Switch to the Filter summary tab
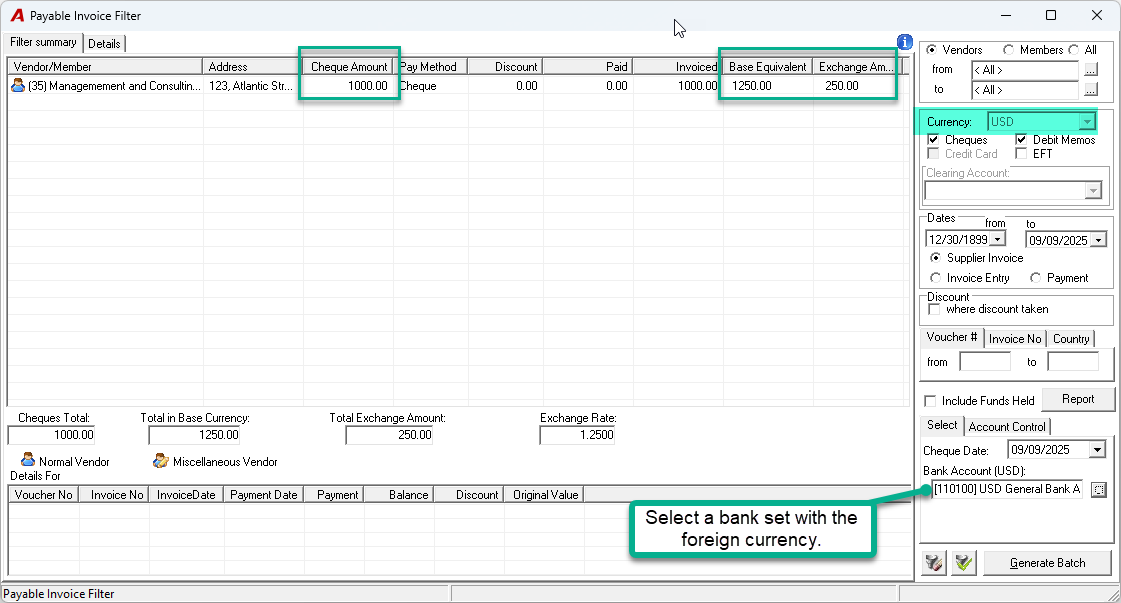 (43, 42)
